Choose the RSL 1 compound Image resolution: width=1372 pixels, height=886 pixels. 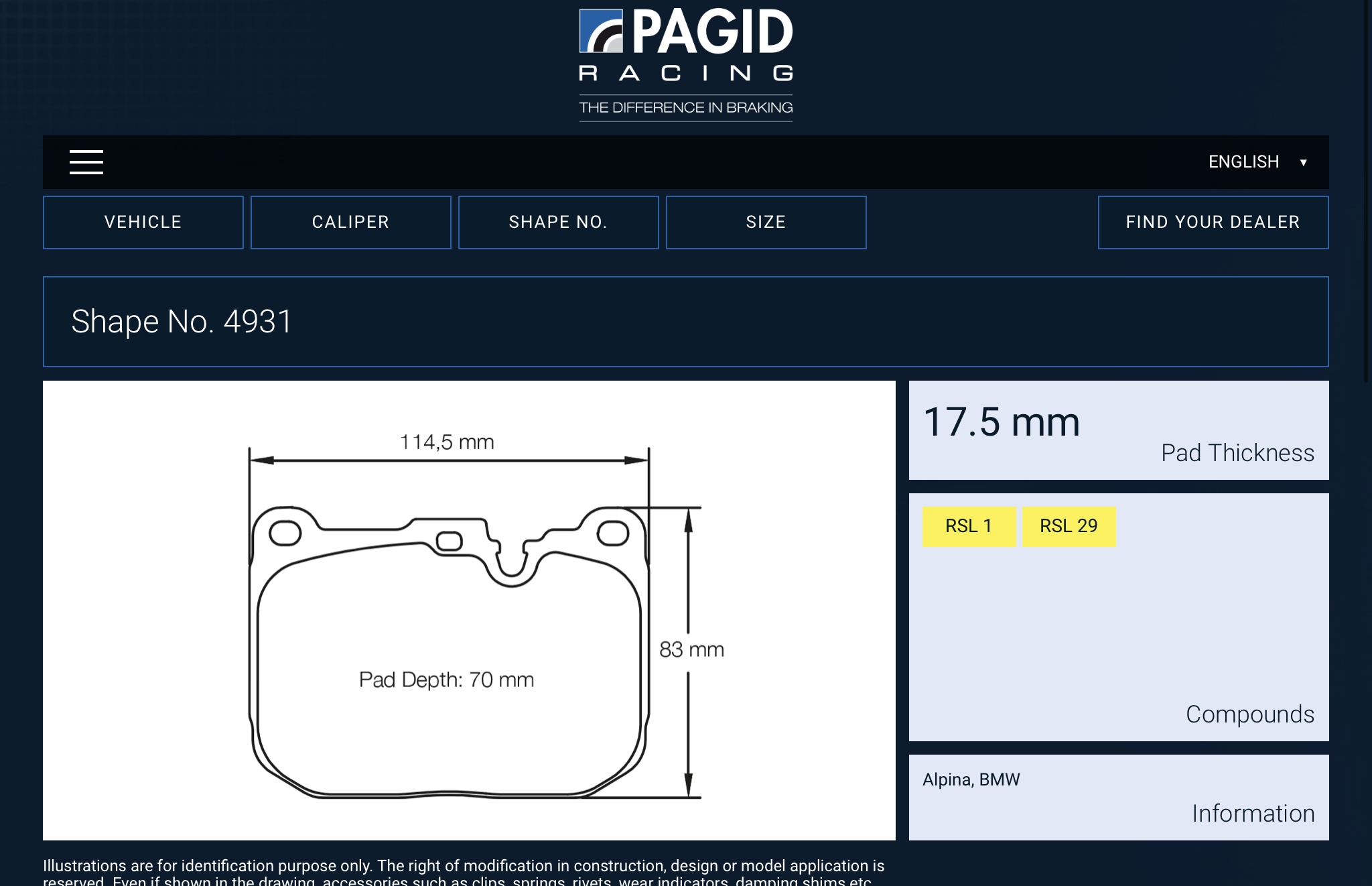[x=969, y=527]
